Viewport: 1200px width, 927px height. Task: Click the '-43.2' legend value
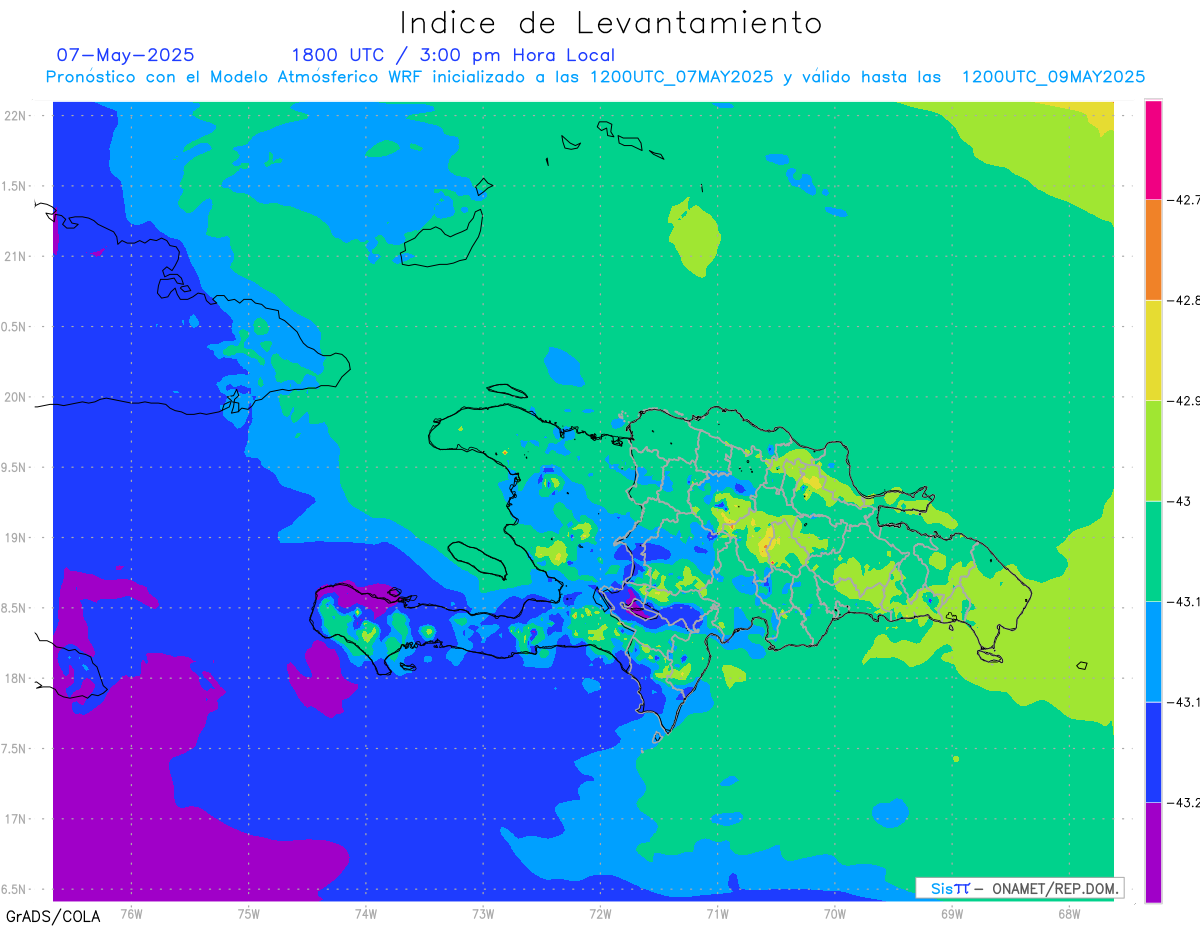[x=1183, y=803]
